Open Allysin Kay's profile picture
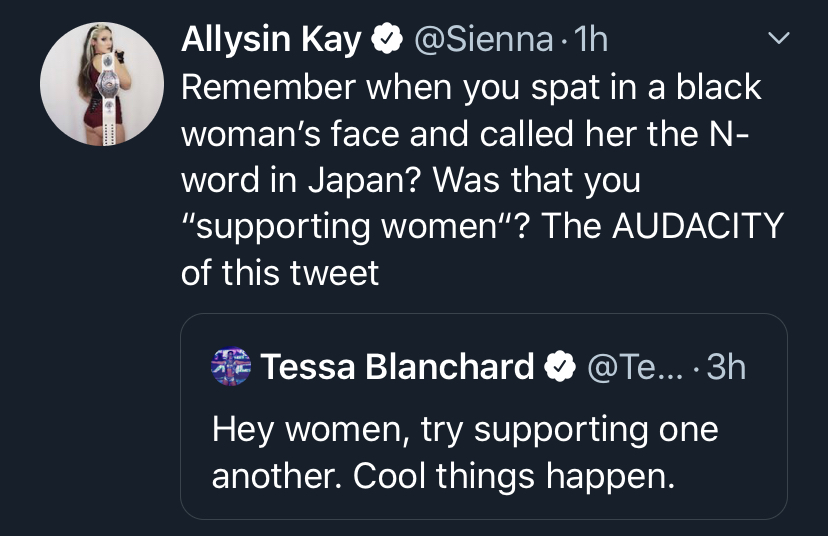Image resolution: width=828 pixels, height=536 pixels. coord(101,84)
